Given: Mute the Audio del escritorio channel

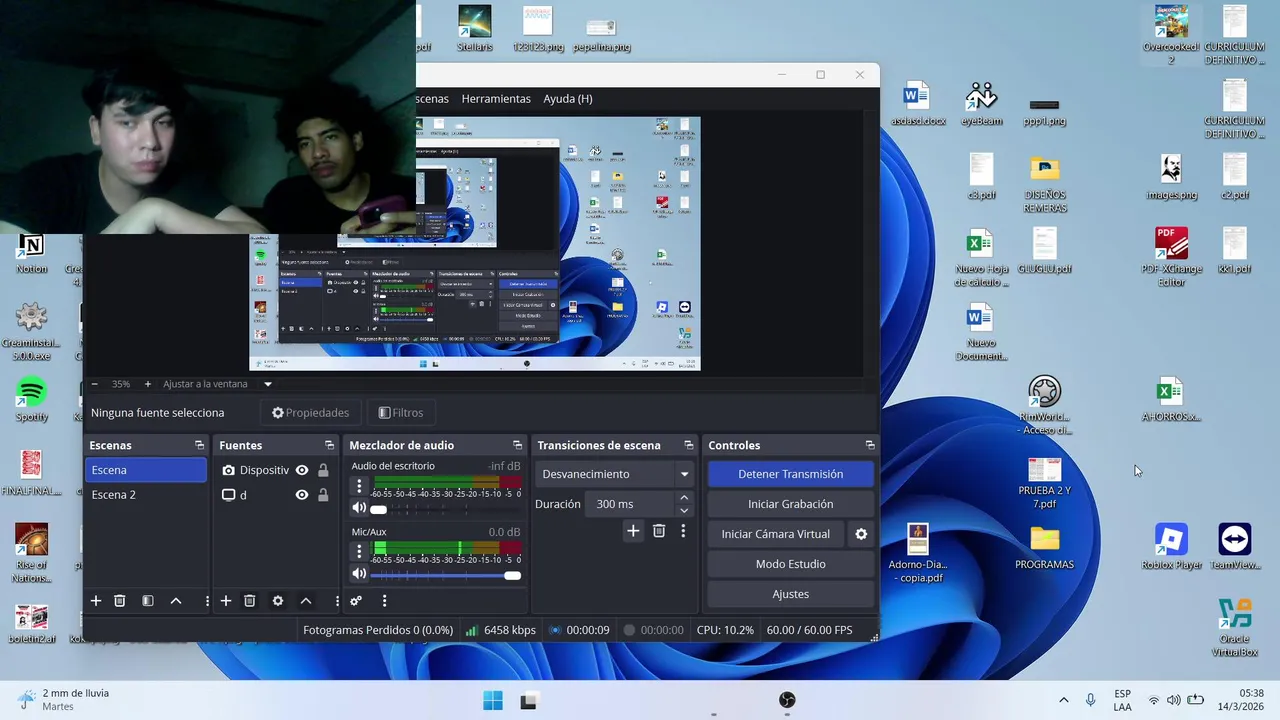Looking at the screenshot, I should tap(359, 509).
